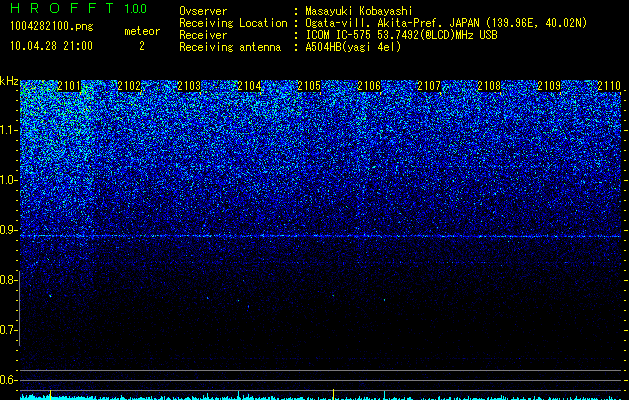Image resolution: width=629 pixels, height=400 pixels.
Task: Click the 0.7 frequency axis label
Action: 8,330
